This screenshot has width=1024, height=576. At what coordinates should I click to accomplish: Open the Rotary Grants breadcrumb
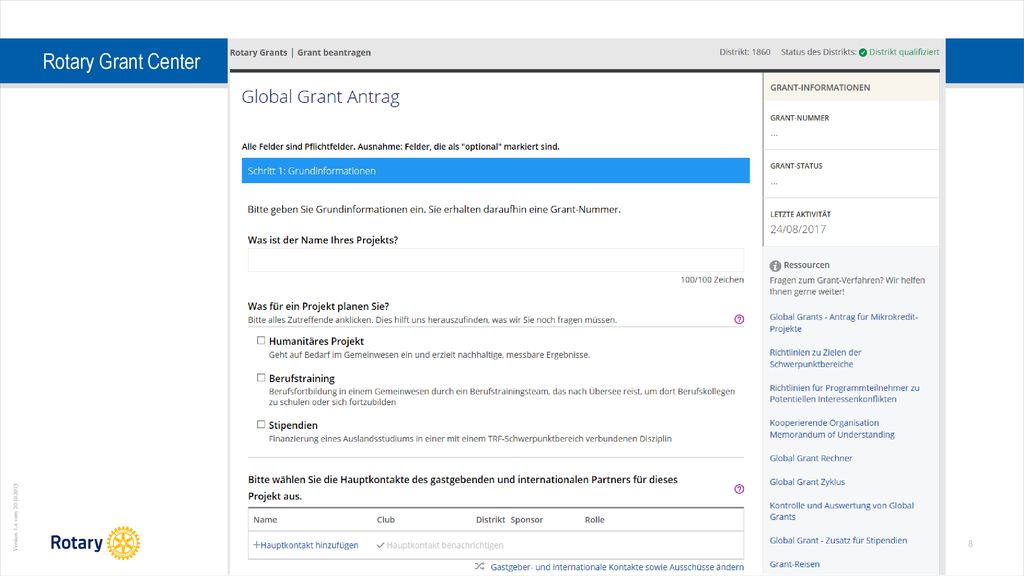259,53
